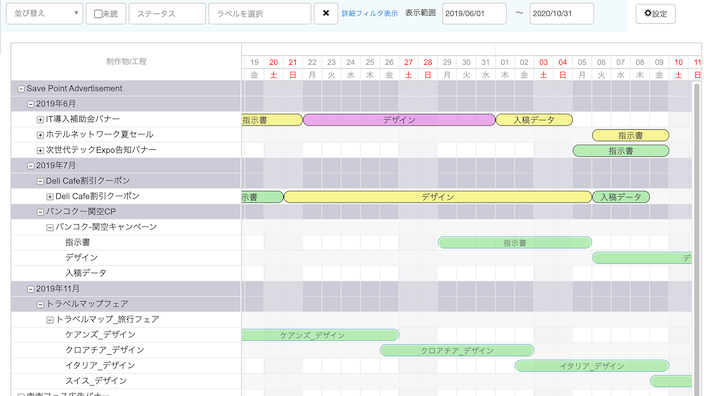
Task: Click the yellow 入稿データ bar in IT導入補助金バナー row
Action: pos(534,120)
